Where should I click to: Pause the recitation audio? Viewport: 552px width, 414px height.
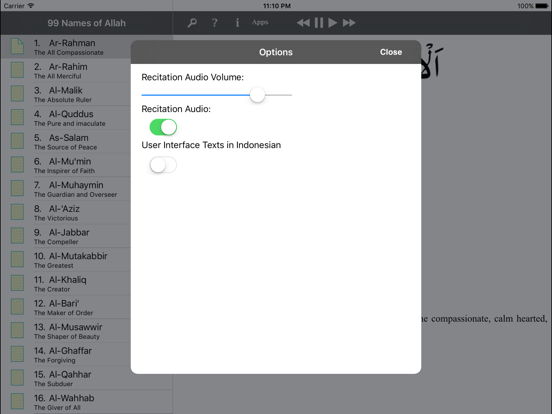tap(319, 23)
